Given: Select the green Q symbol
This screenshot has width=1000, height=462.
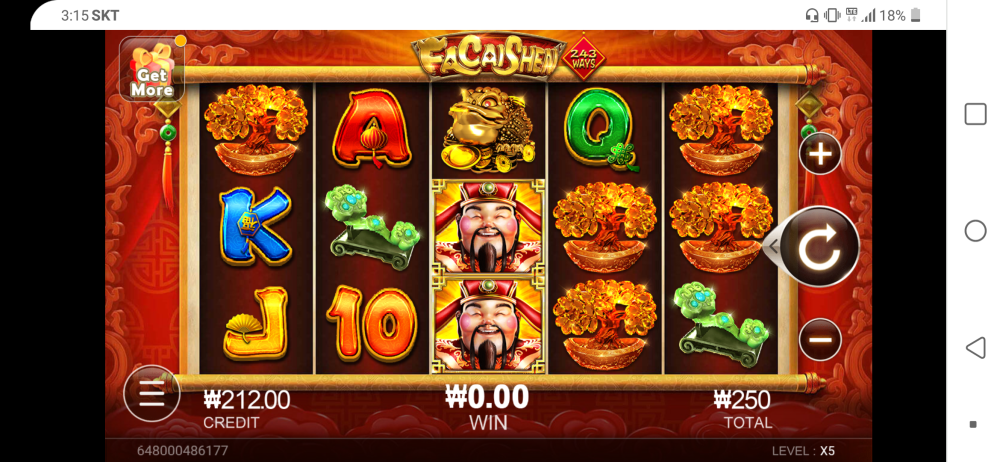Looking at the screenshot, I should click(601, 131).
